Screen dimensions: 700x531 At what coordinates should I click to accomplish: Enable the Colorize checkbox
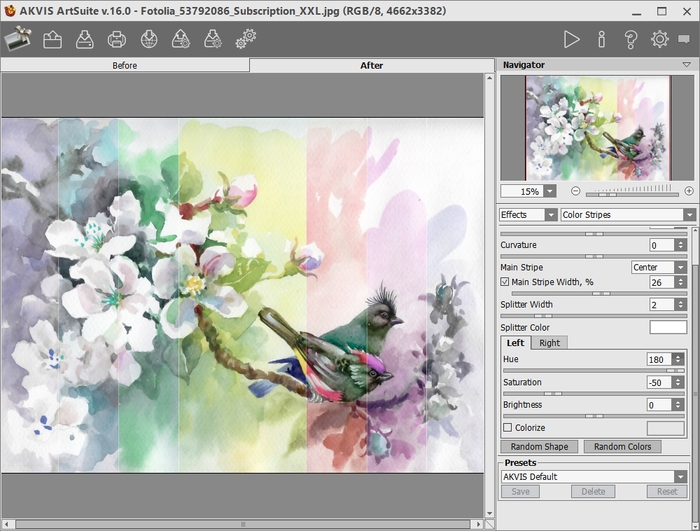[508, 427]
